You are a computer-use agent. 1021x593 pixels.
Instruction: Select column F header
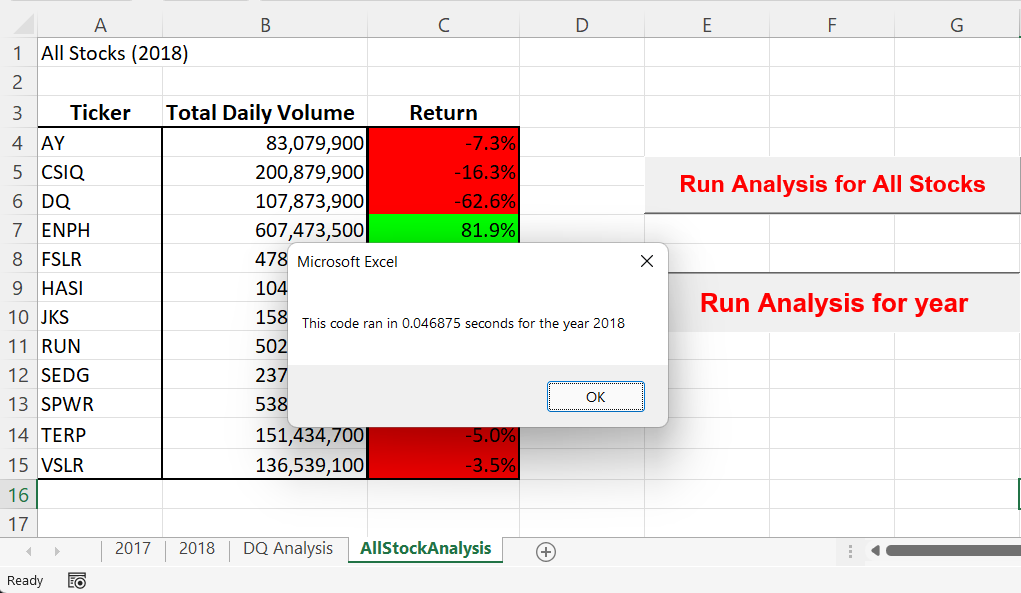(832, 25)
